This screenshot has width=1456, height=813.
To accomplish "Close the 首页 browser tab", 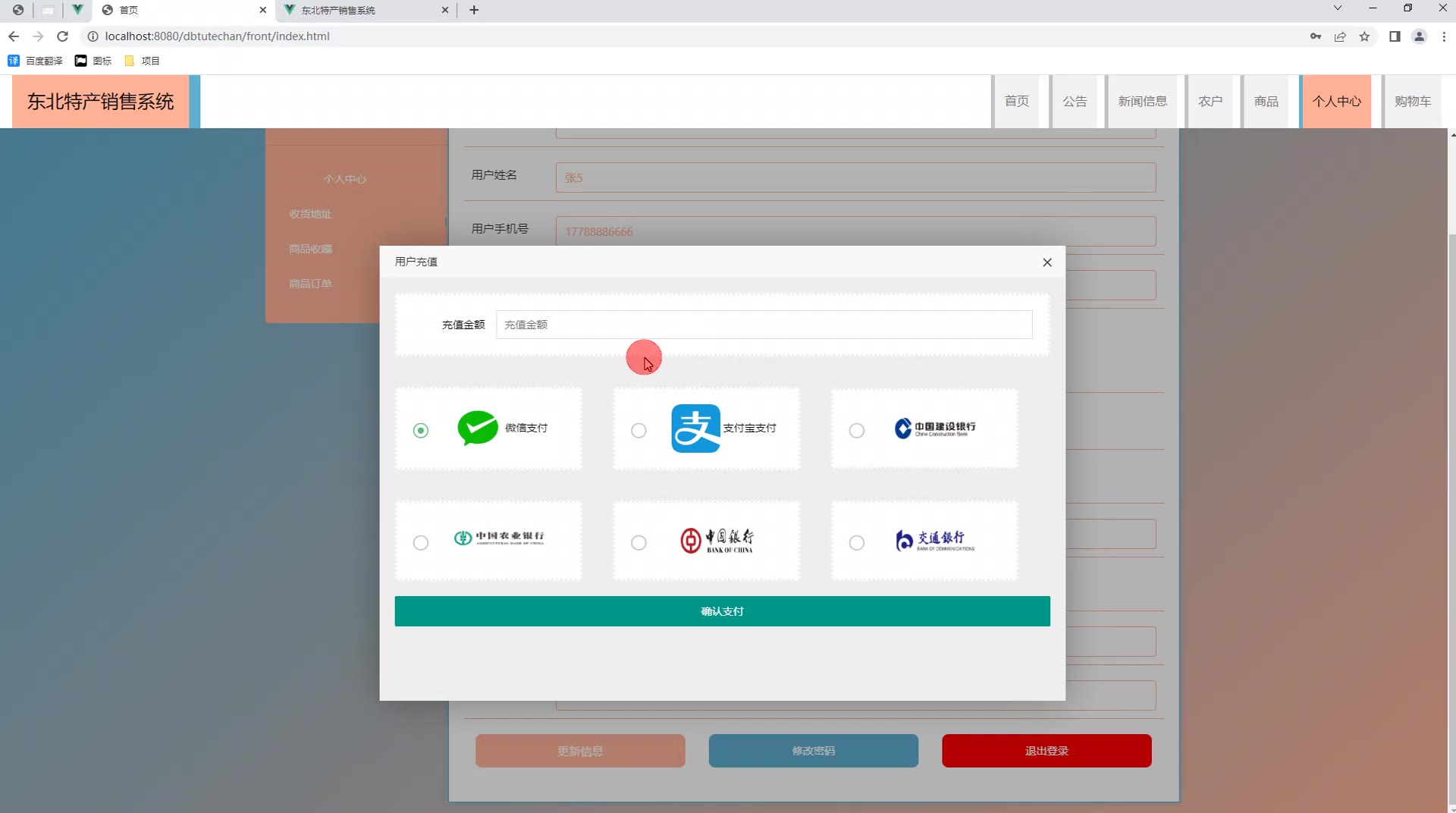I will 263,11.
